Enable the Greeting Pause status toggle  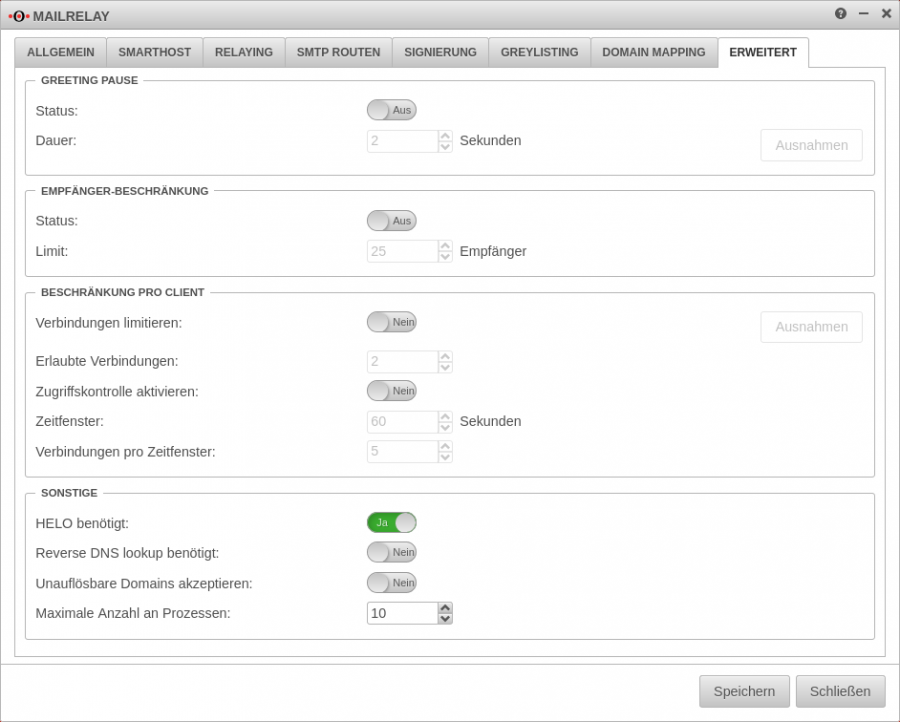click(x=392, y=110)
